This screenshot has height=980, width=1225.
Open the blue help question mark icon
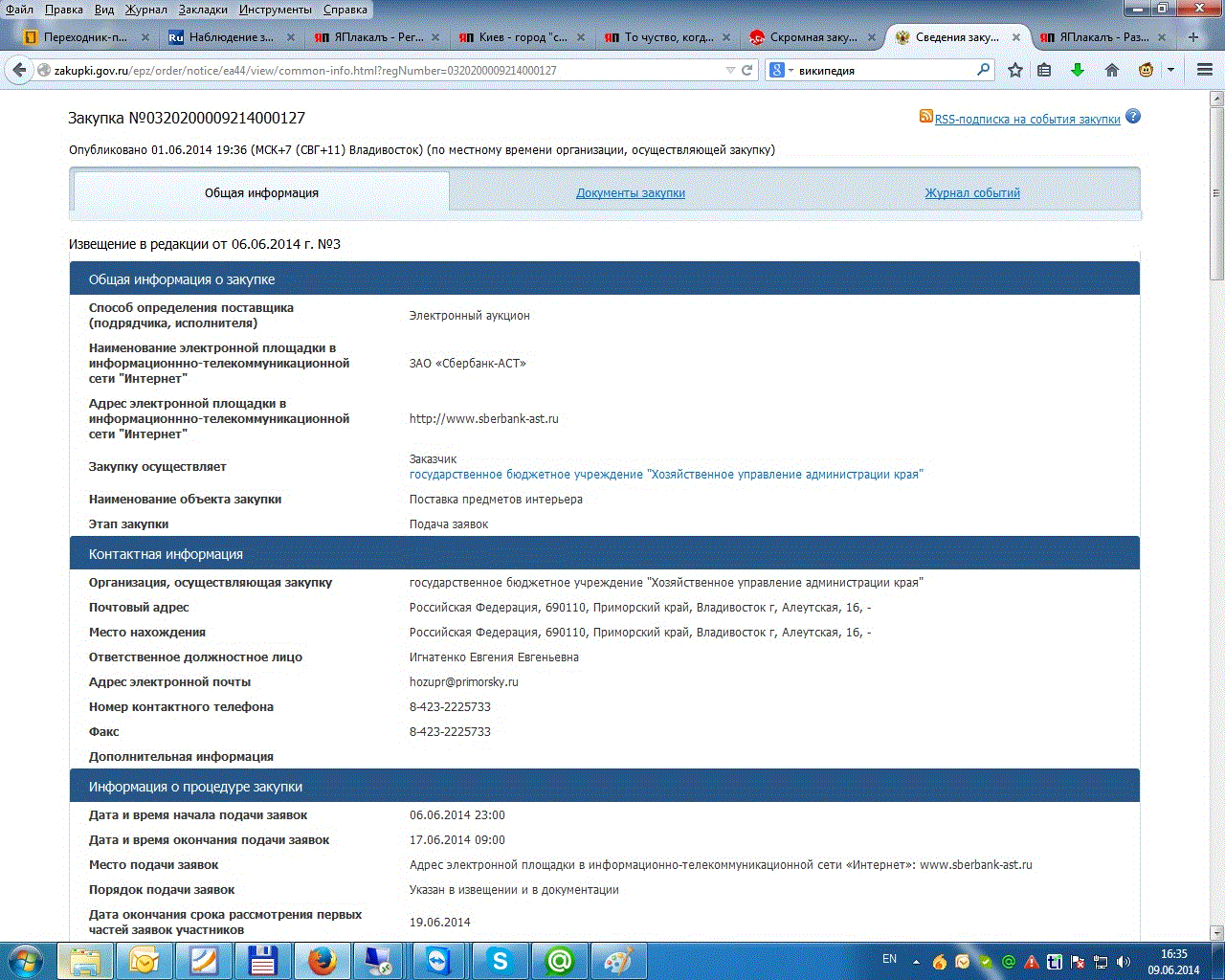click(1133, 117)
